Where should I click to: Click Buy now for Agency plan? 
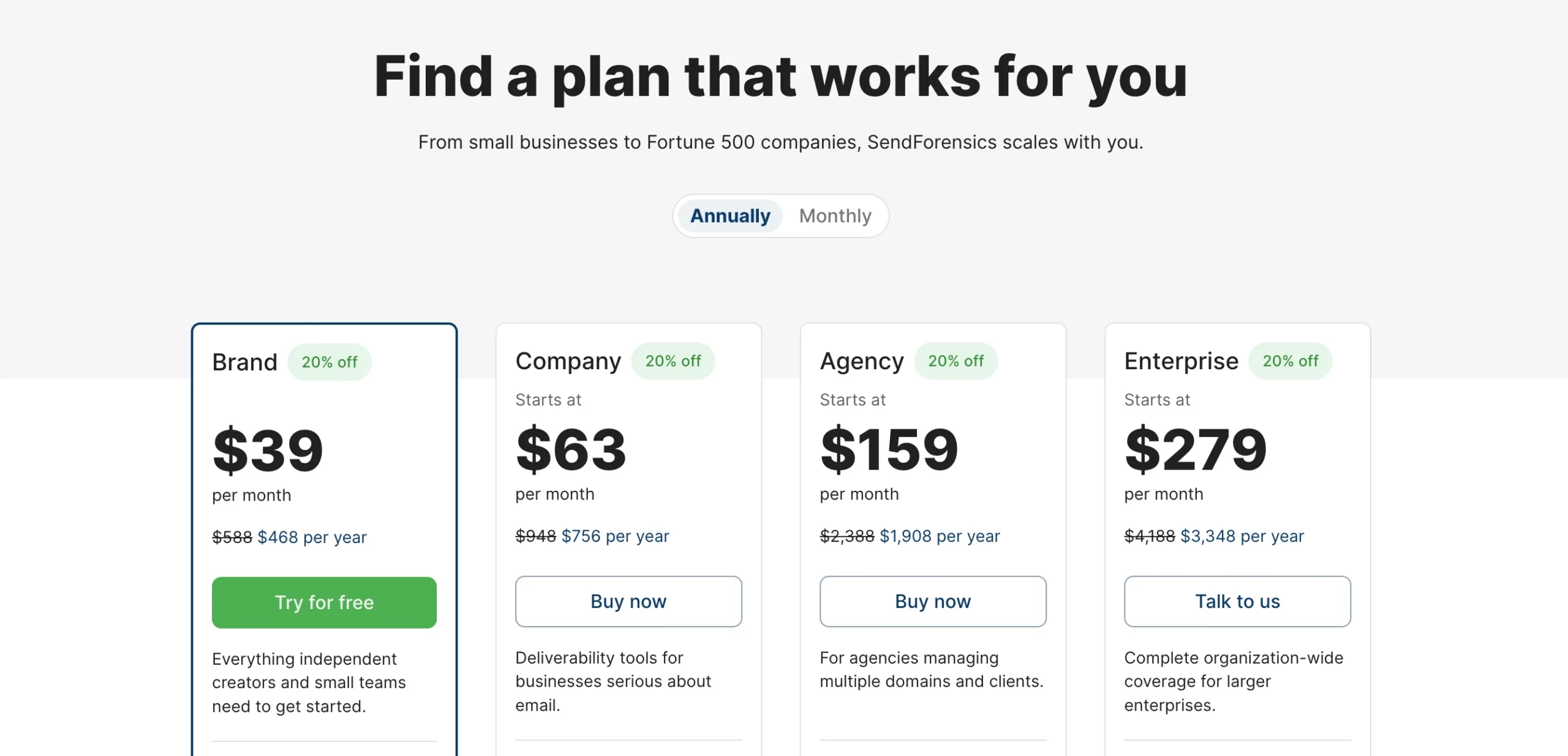coord(932,601)
